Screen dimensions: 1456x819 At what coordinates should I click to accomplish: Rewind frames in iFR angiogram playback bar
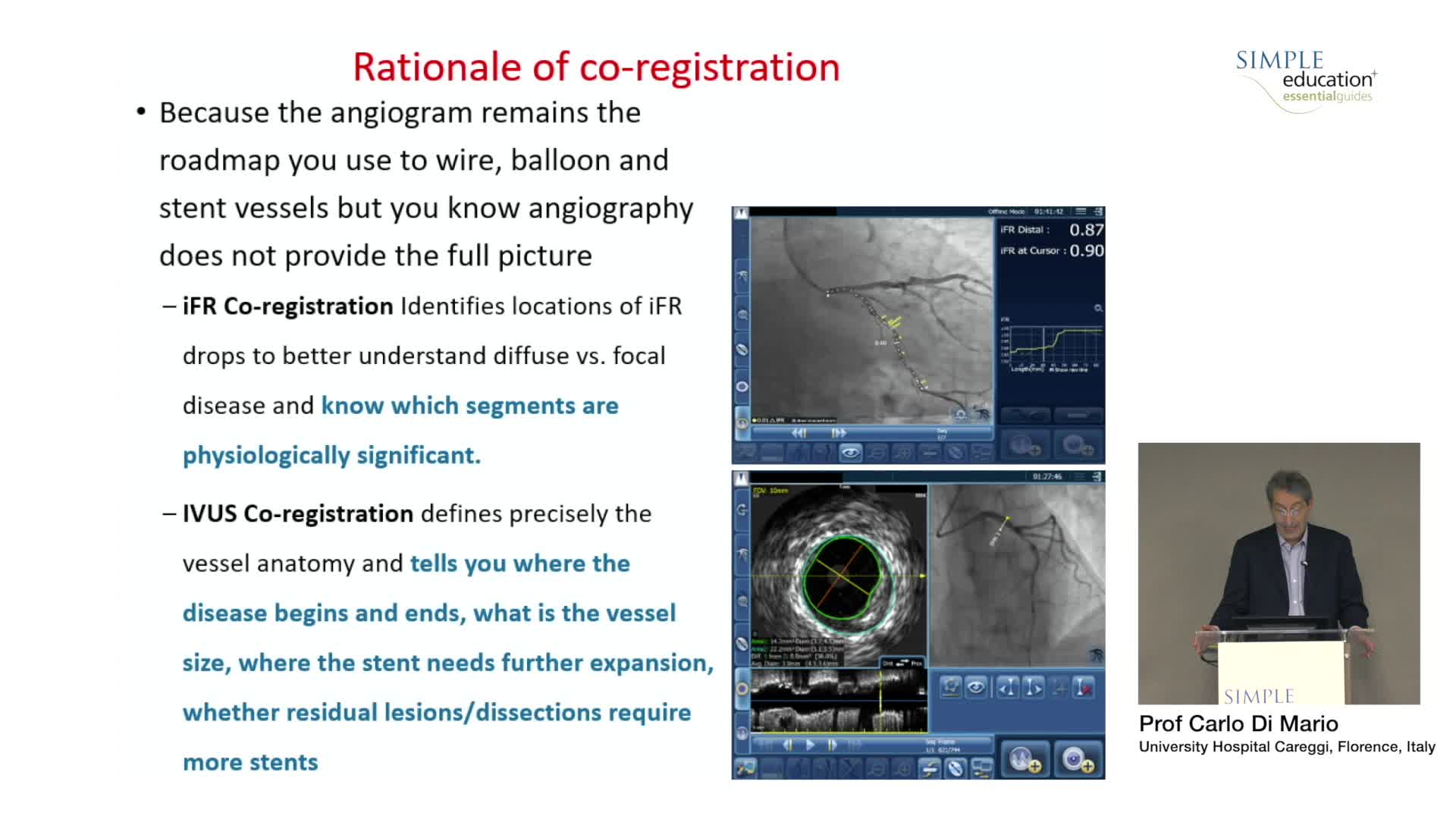[799, 433]
